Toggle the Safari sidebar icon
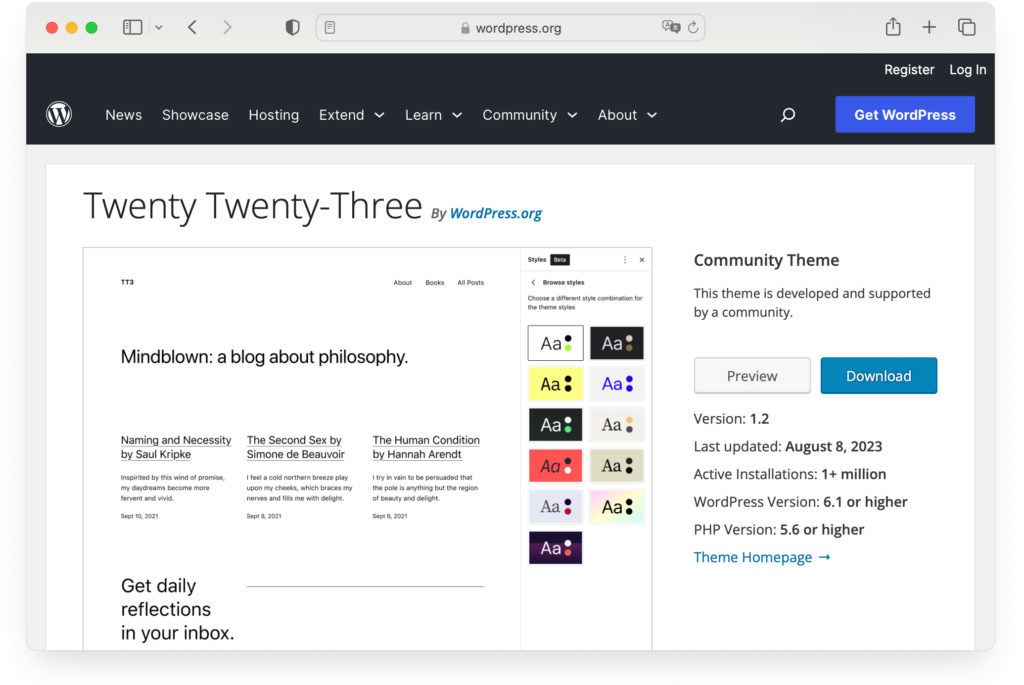 click(133, 27)
